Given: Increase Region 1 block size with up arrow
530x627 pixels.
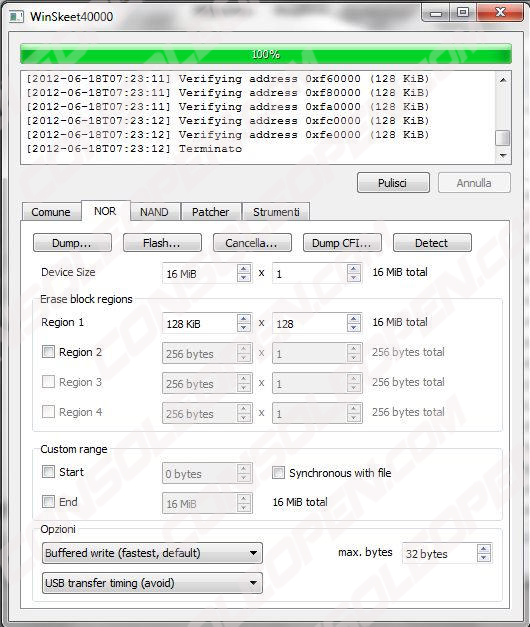Looking at the screenshot, I should click(x=244, y=319).
